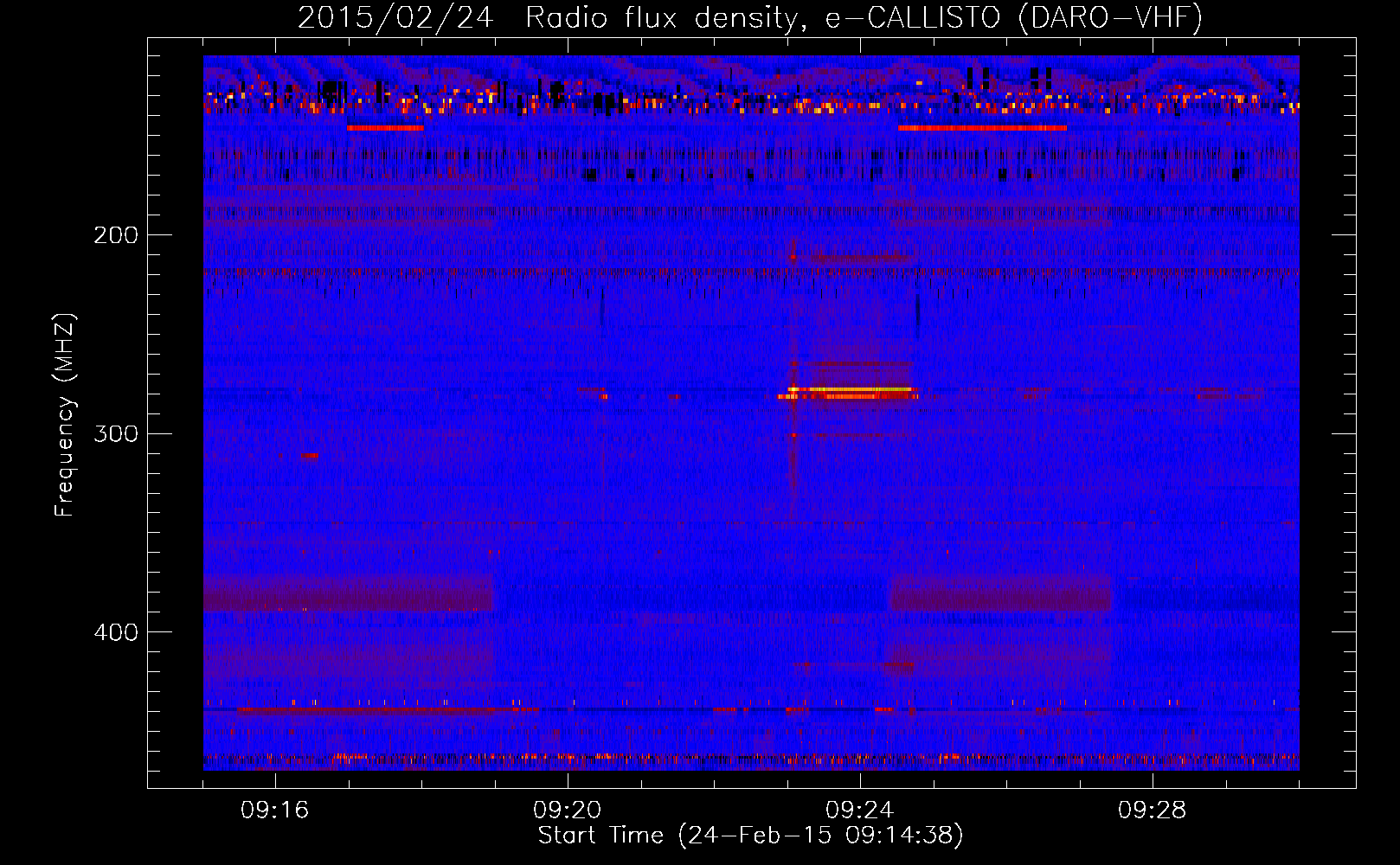Click the 09:16 time tick label
The width and height of the screenshot is (1400, 865).
[275, 811]
